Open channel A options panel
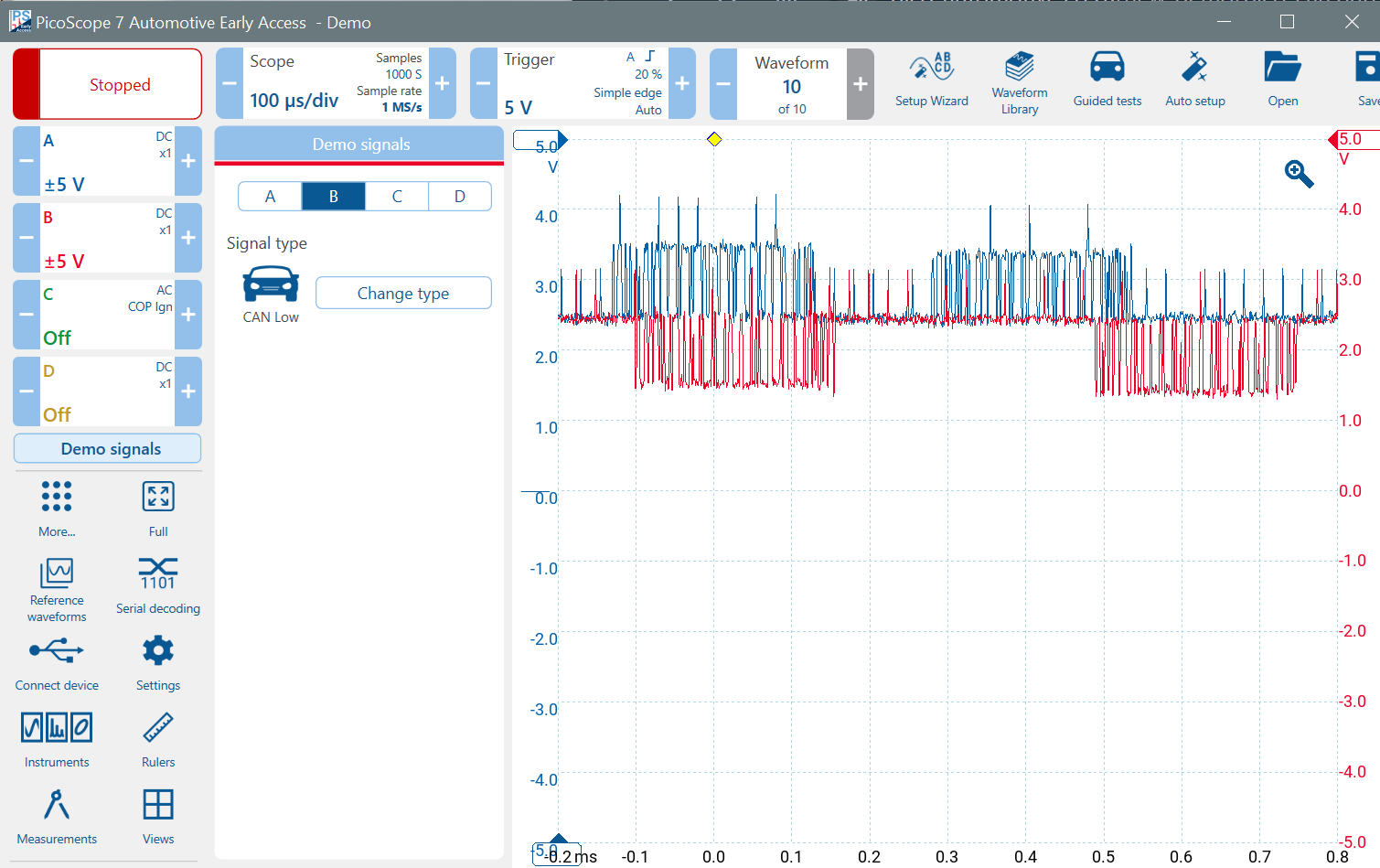 [107, 161]
